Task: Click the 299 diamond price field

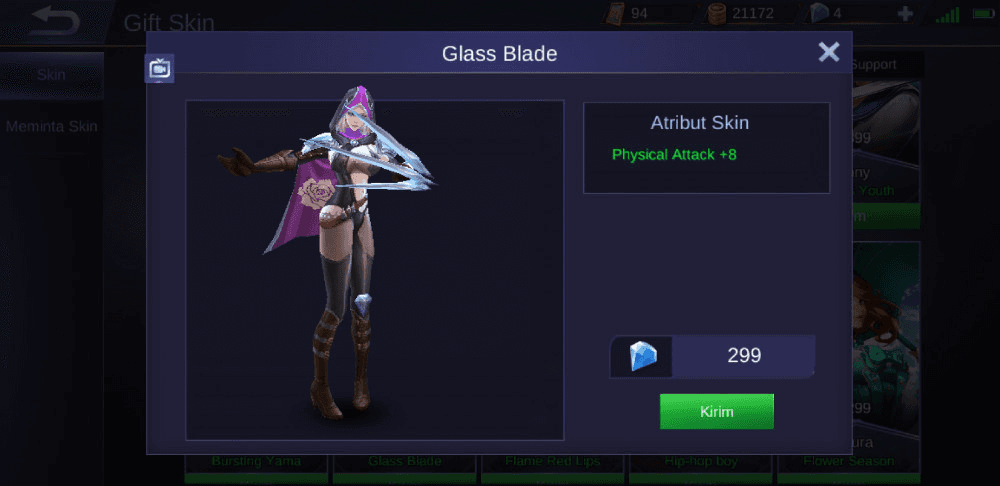Action: [x=712, y=356]
